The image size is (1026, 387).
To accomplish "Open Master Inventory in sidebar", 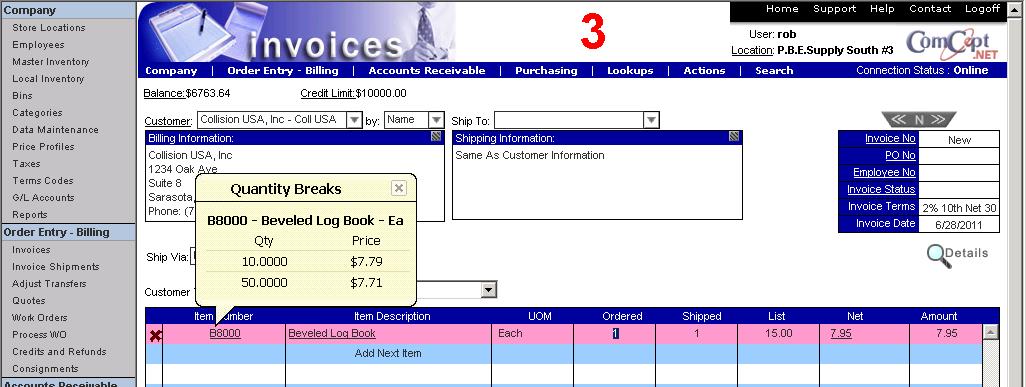I will point(50,62).
